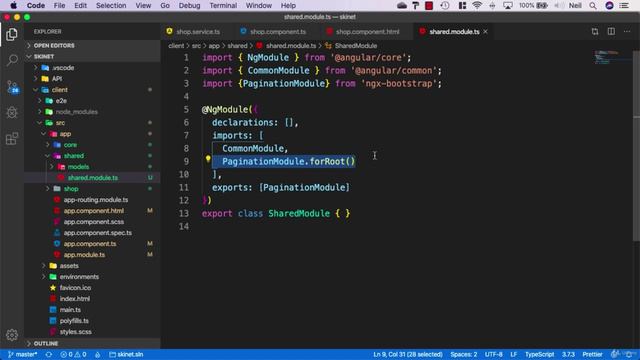640x360 pixels.
Task: Expand the node_modules folder
Action: coord(92,111)
